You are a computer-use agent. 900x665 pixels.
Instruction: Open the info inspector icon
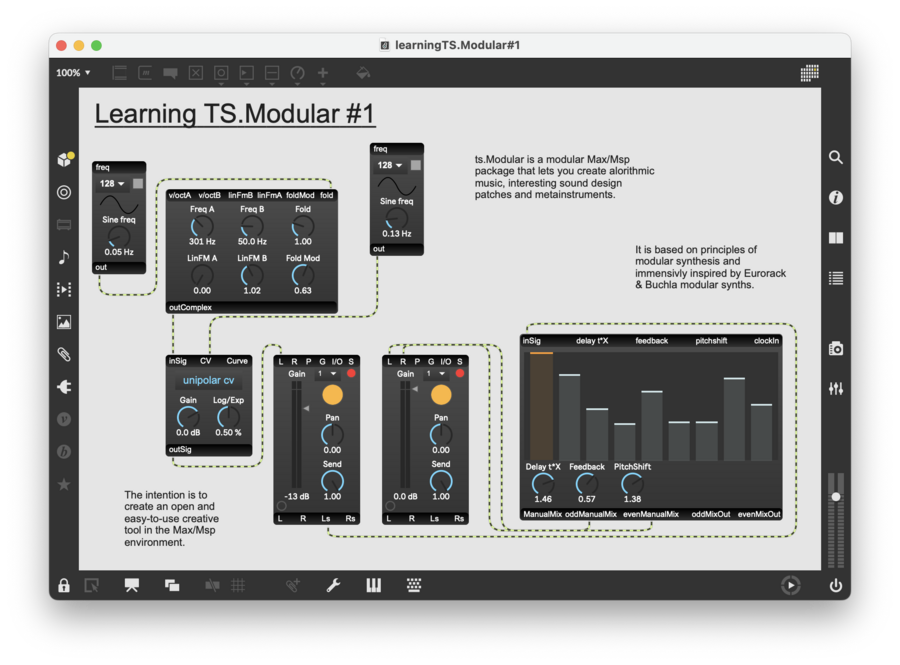point(836,197)
